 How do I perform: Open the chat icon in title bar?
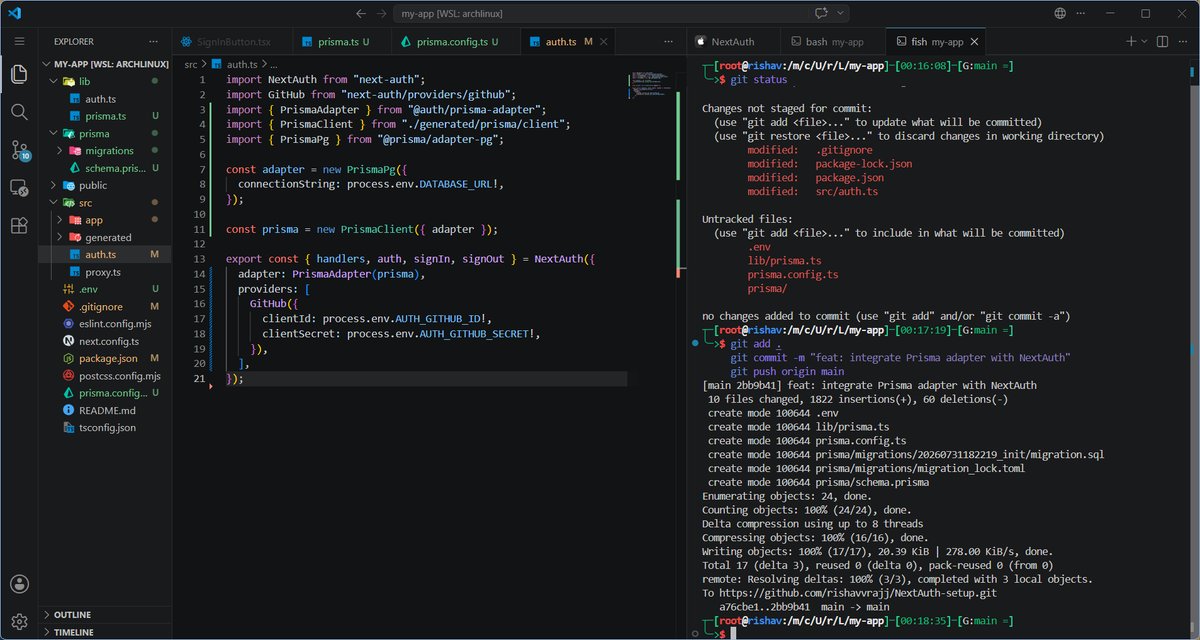[822, 14]
